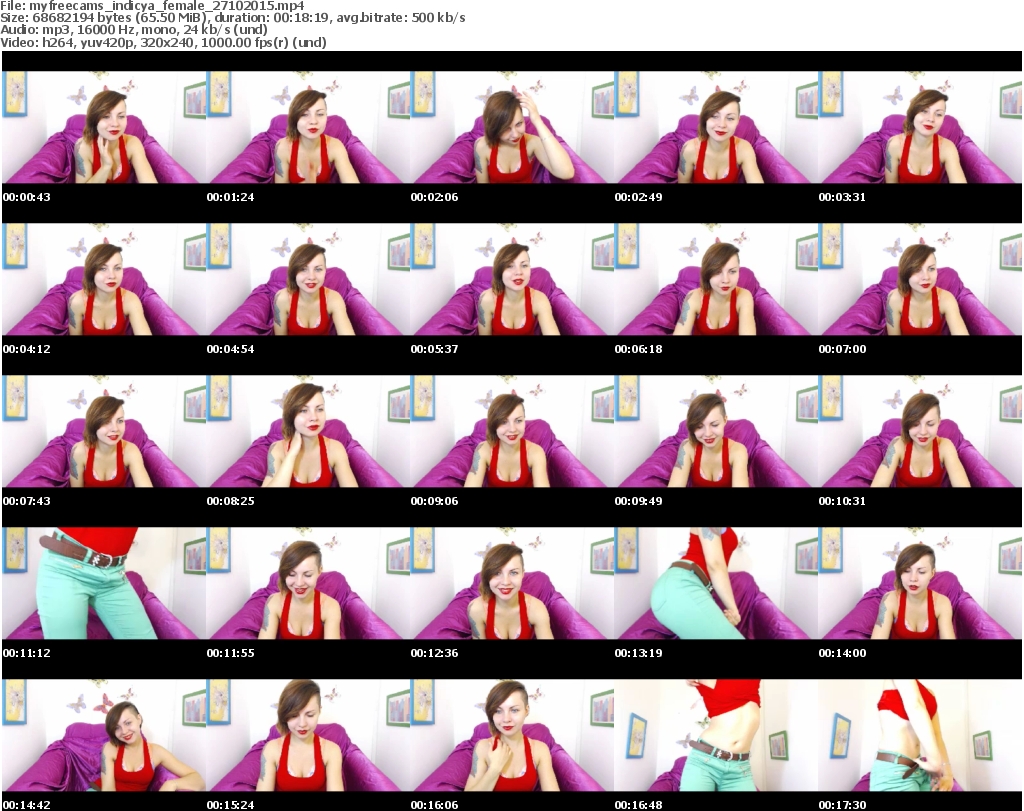Select the thumbnail frame stamped 00:07:43
This screenshot has width=1024, height=811.
pos(104,432)
